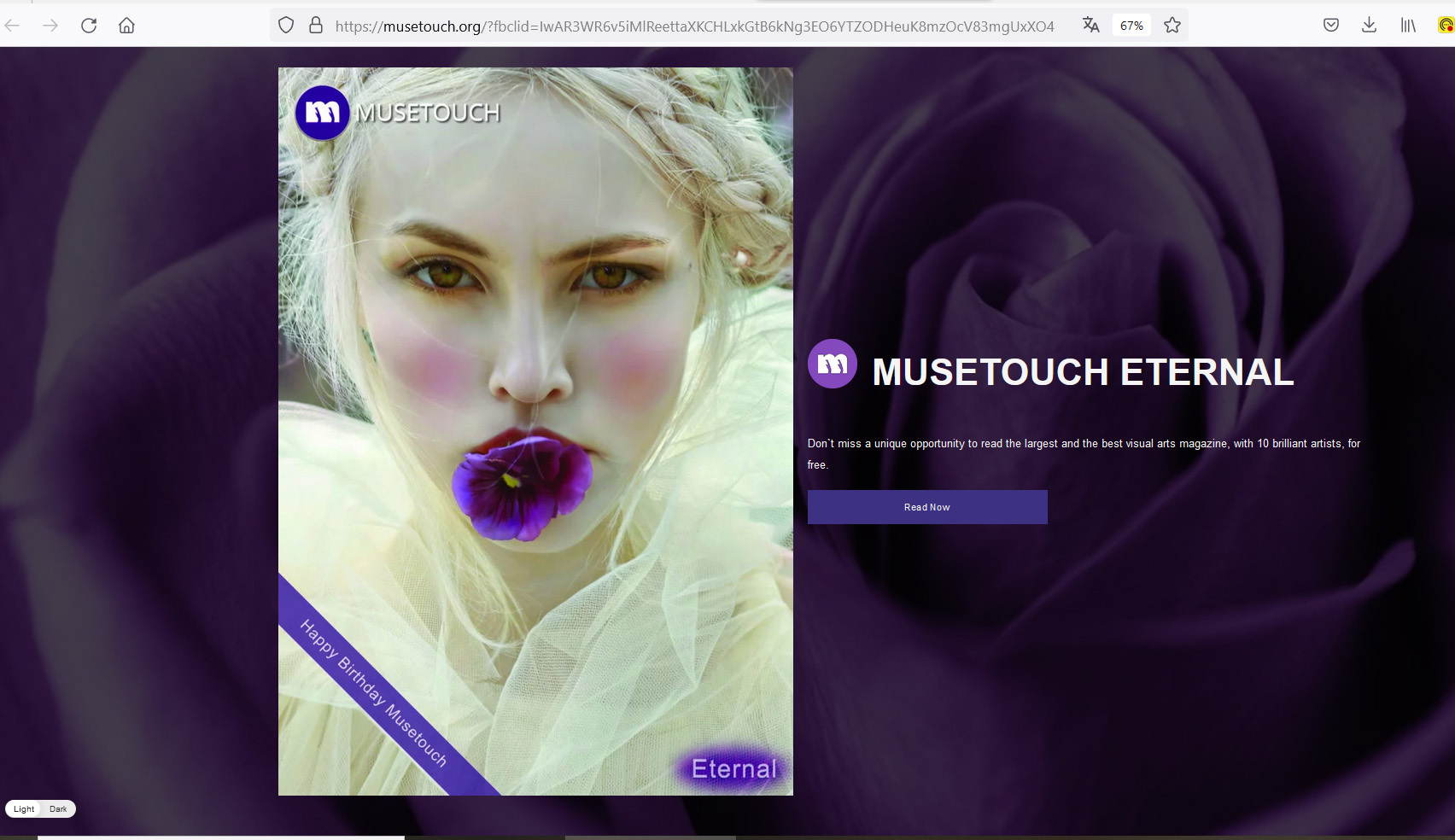1455x840 pixels.
Task: Open the library bookshelf icon
Action: 1408,26
